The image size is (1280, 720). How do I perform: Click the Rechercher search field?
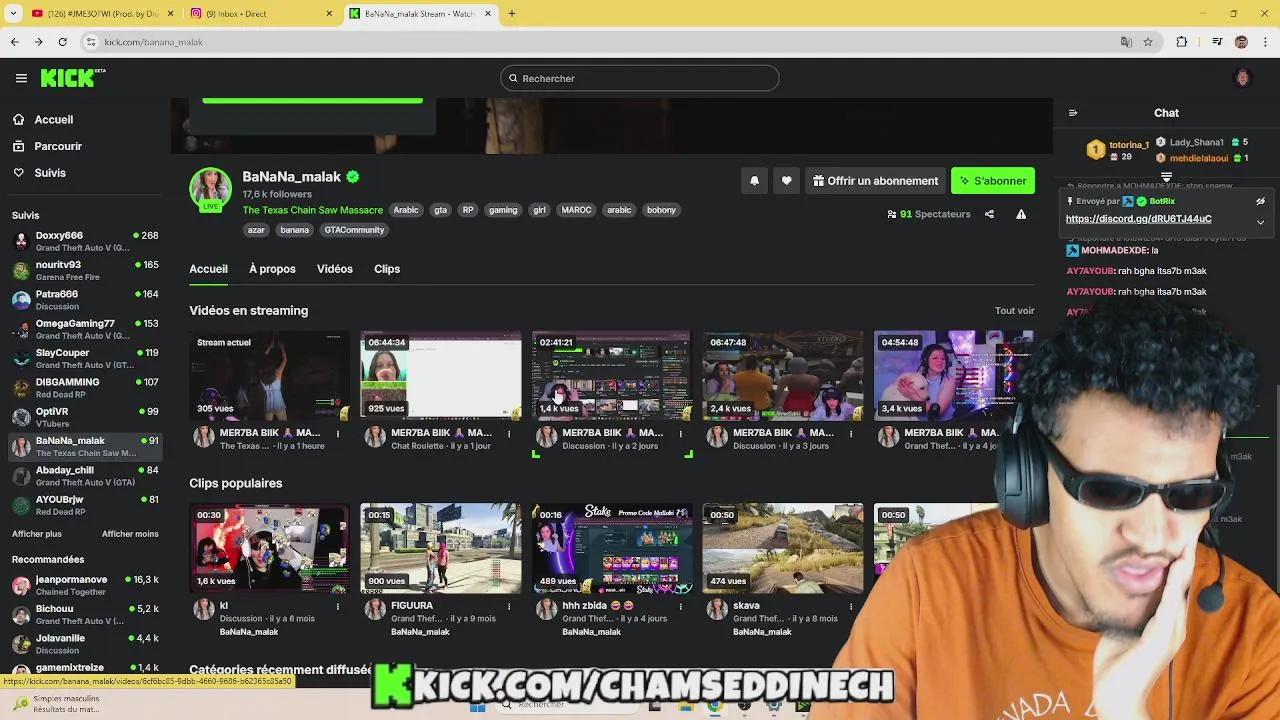(640, 78)
